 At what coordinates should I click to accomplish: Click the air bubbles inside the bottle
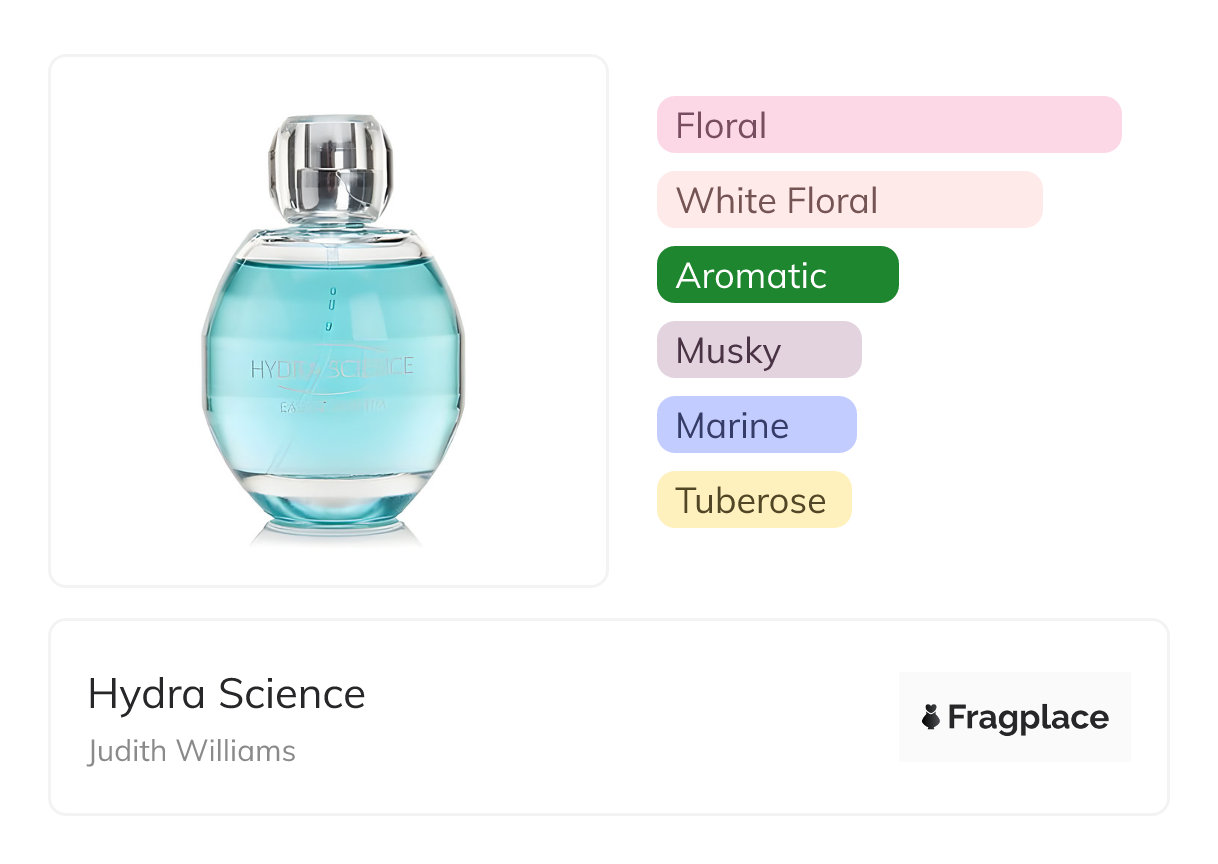[x=331, y=308]
